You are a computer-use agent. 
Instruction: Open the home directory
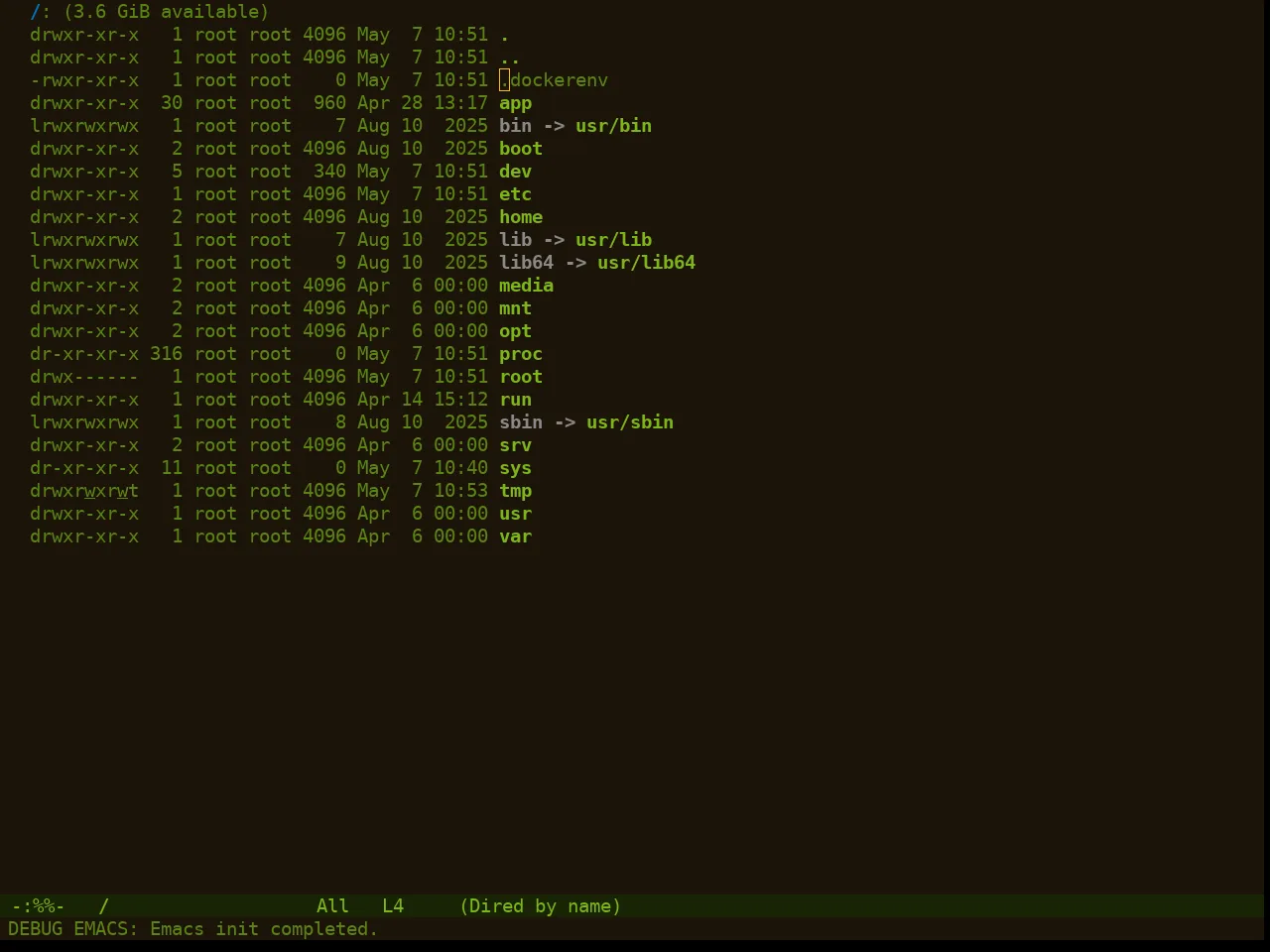point(521,217)
